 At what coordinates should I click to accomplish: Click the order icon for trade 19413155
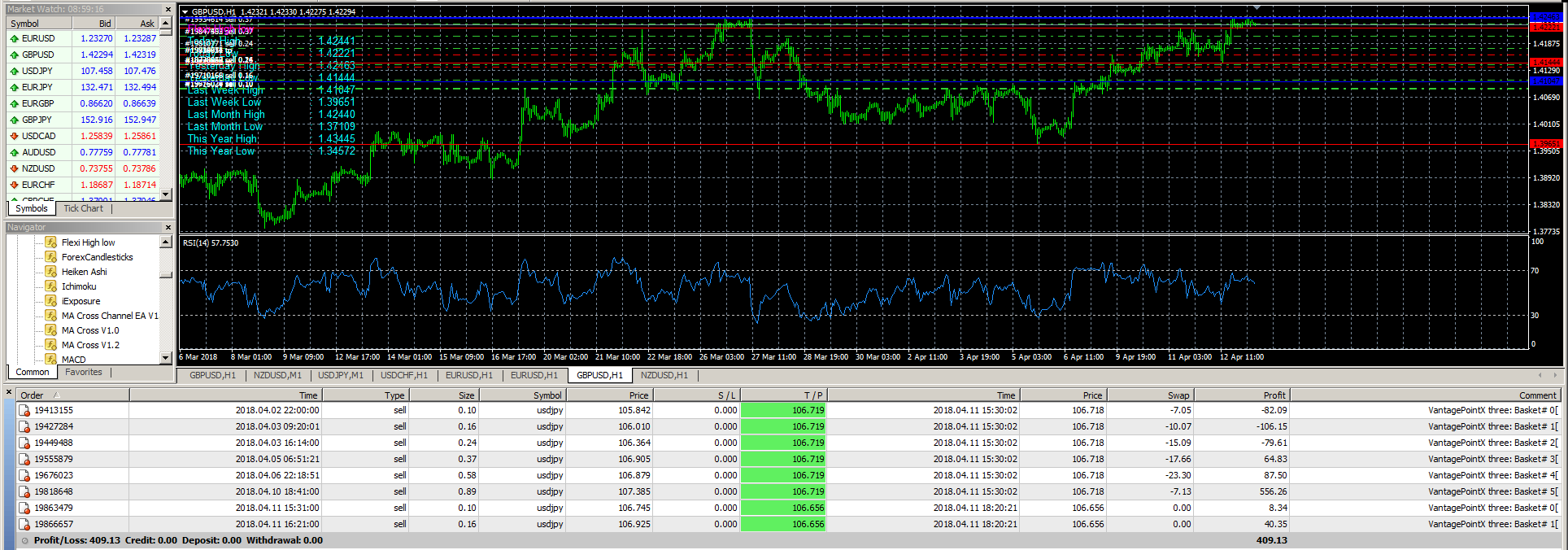tap(24, 411)
